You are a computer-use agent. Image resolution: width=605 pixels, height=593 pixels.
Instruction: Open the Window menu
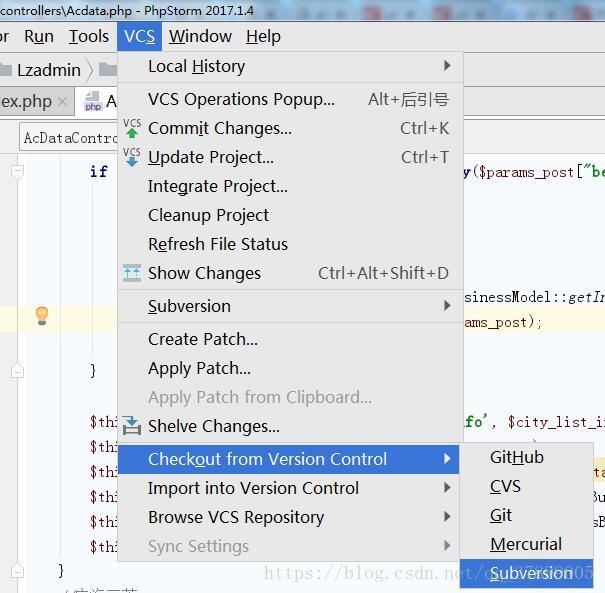(200, 37)
